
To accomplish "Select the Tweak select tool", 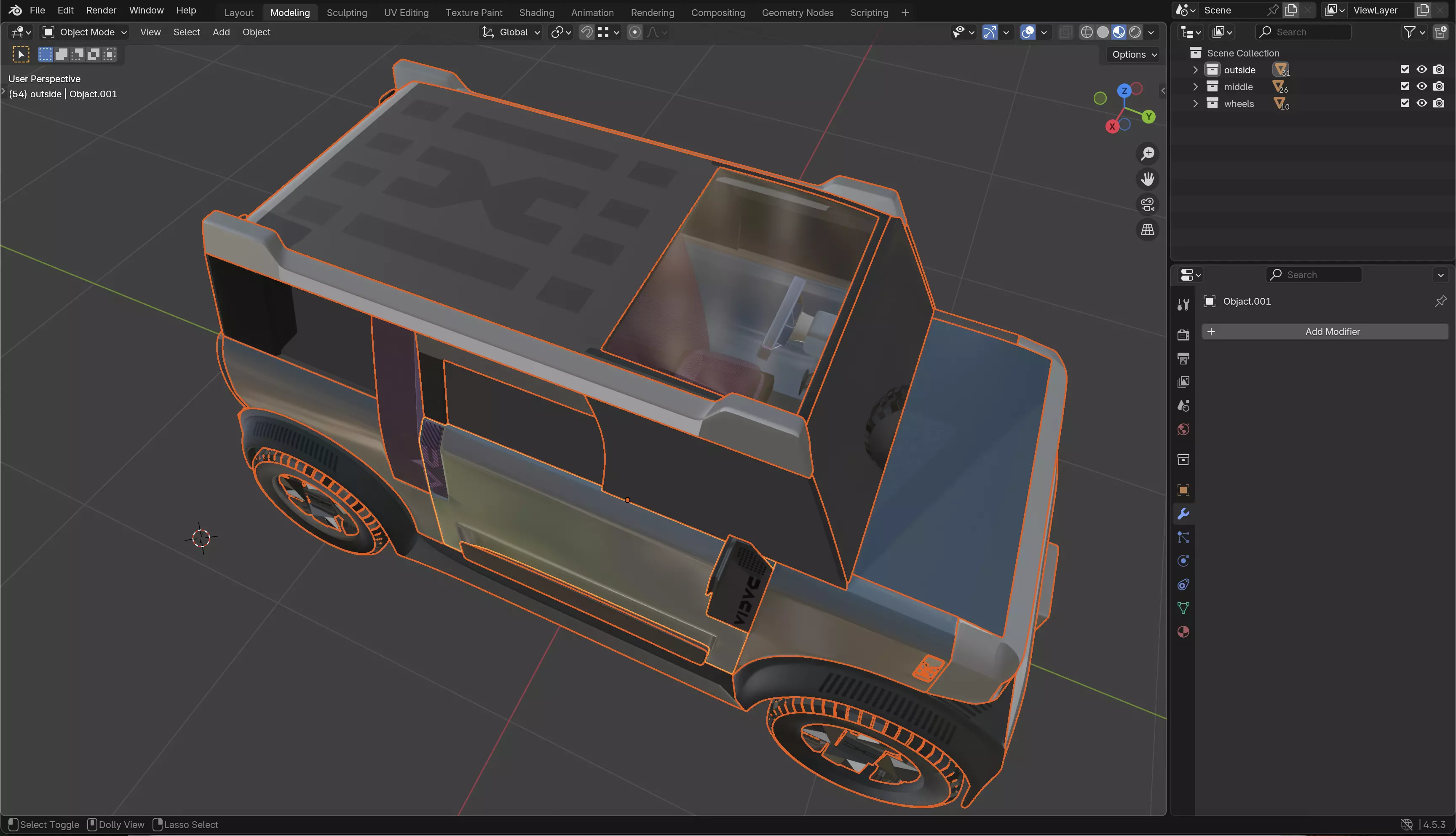I will point(21,54).
